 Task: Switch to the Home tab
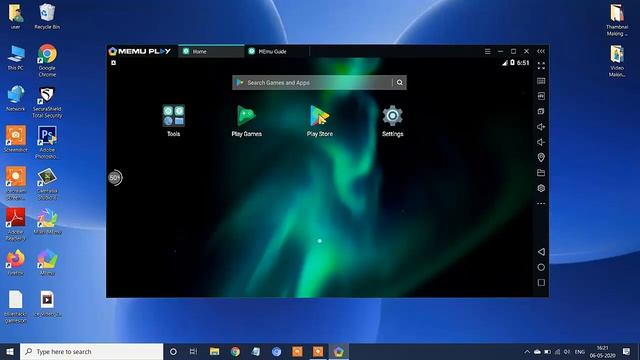(x=211, y=51)
